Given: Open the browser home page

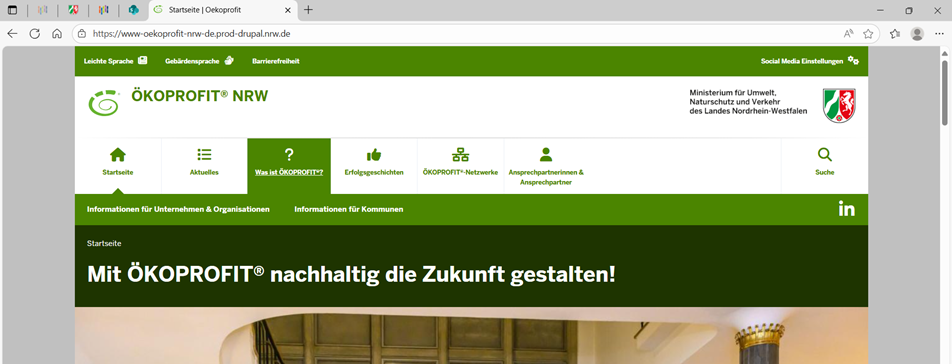Looking at the screenshot, I should (57, 34).
